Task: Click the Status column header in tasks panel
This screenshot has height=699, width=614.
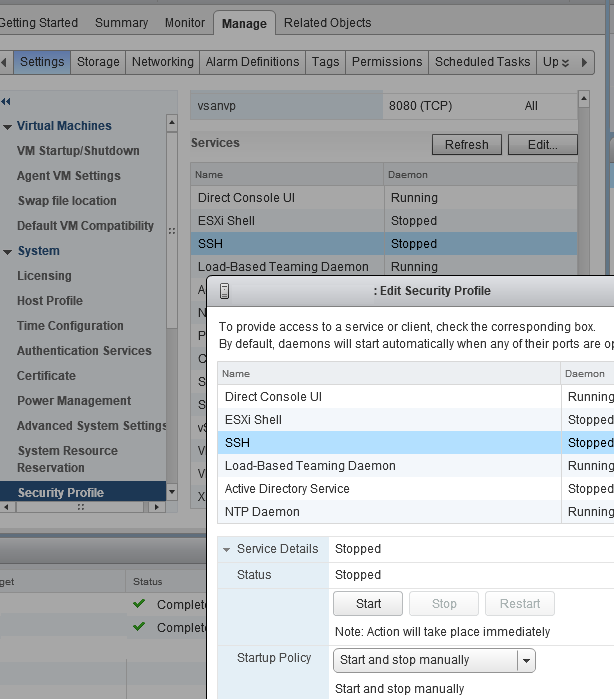Action: (166, 581)
